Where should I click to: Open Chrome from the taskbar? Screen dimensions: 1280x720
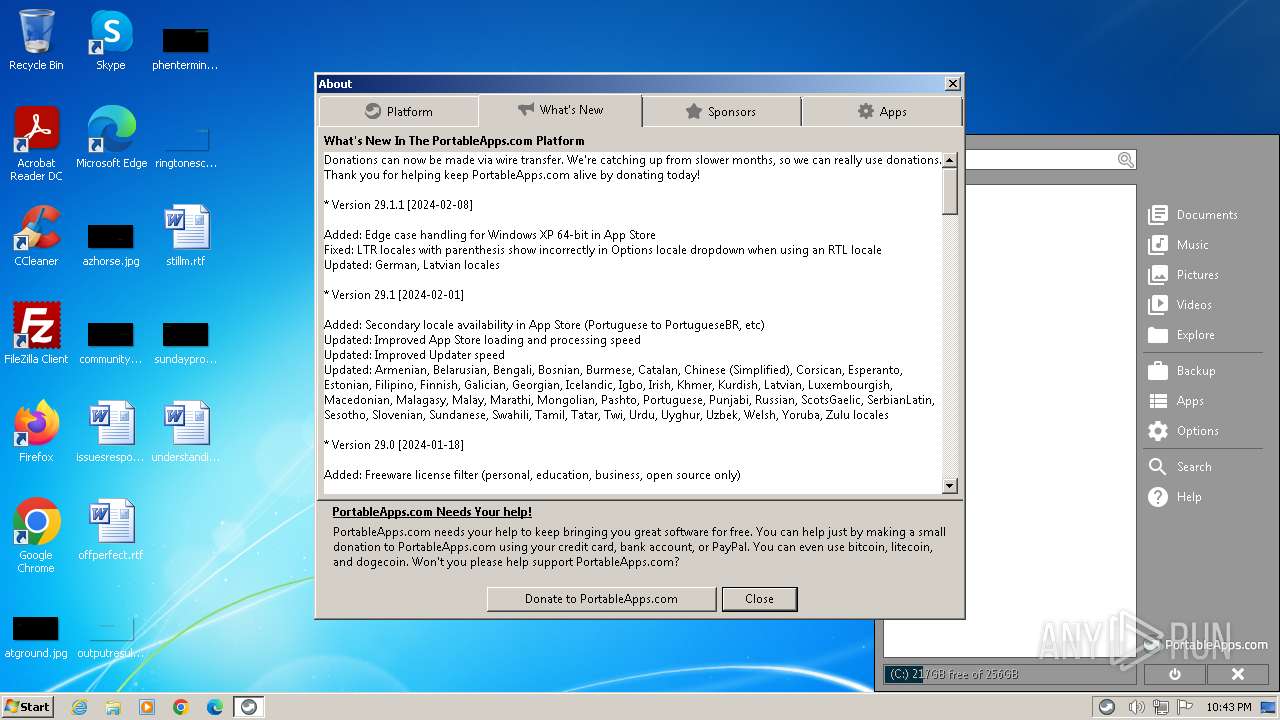click(x=181, y=707)
